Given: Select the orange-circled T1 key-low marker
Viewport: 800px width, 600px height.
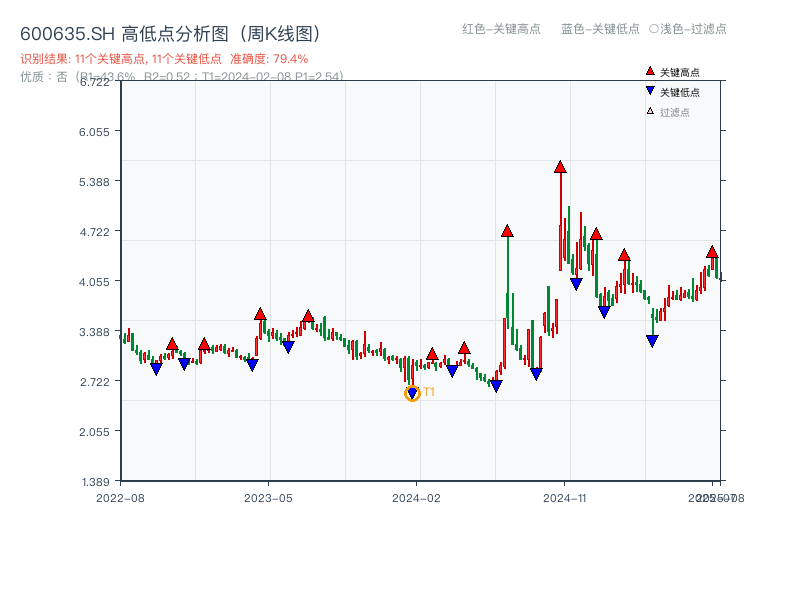Looking at the screenshot, I should pos(412,393).
